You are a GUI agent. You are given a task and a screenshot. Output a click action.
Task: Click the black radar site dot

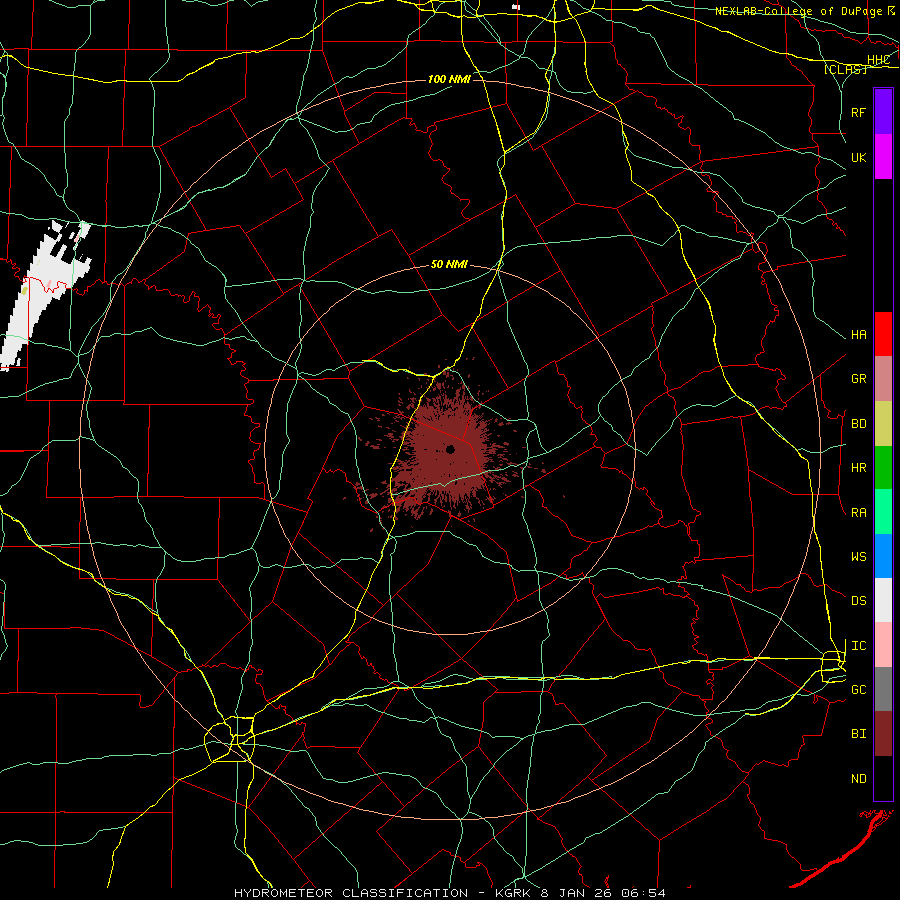(x=451, y=449)
